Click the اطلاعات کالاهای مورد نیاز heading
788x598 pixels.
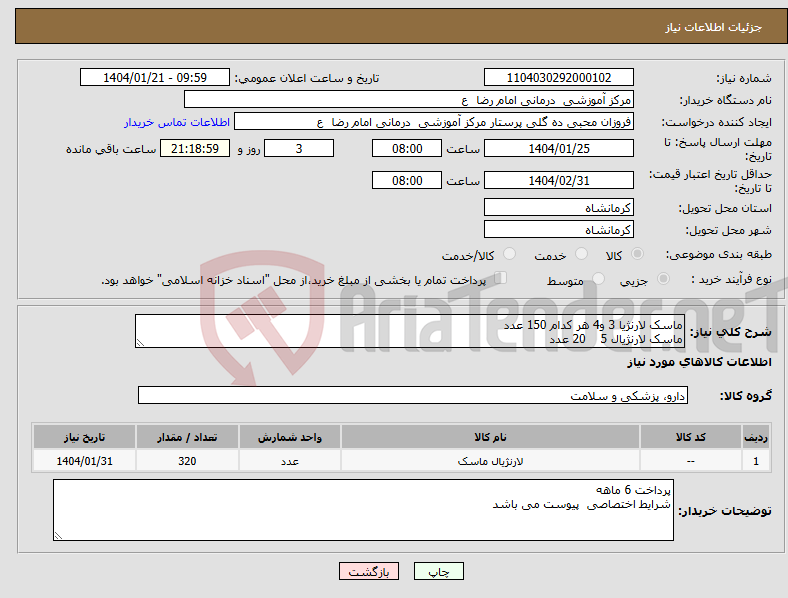click(x=699, y=362)
